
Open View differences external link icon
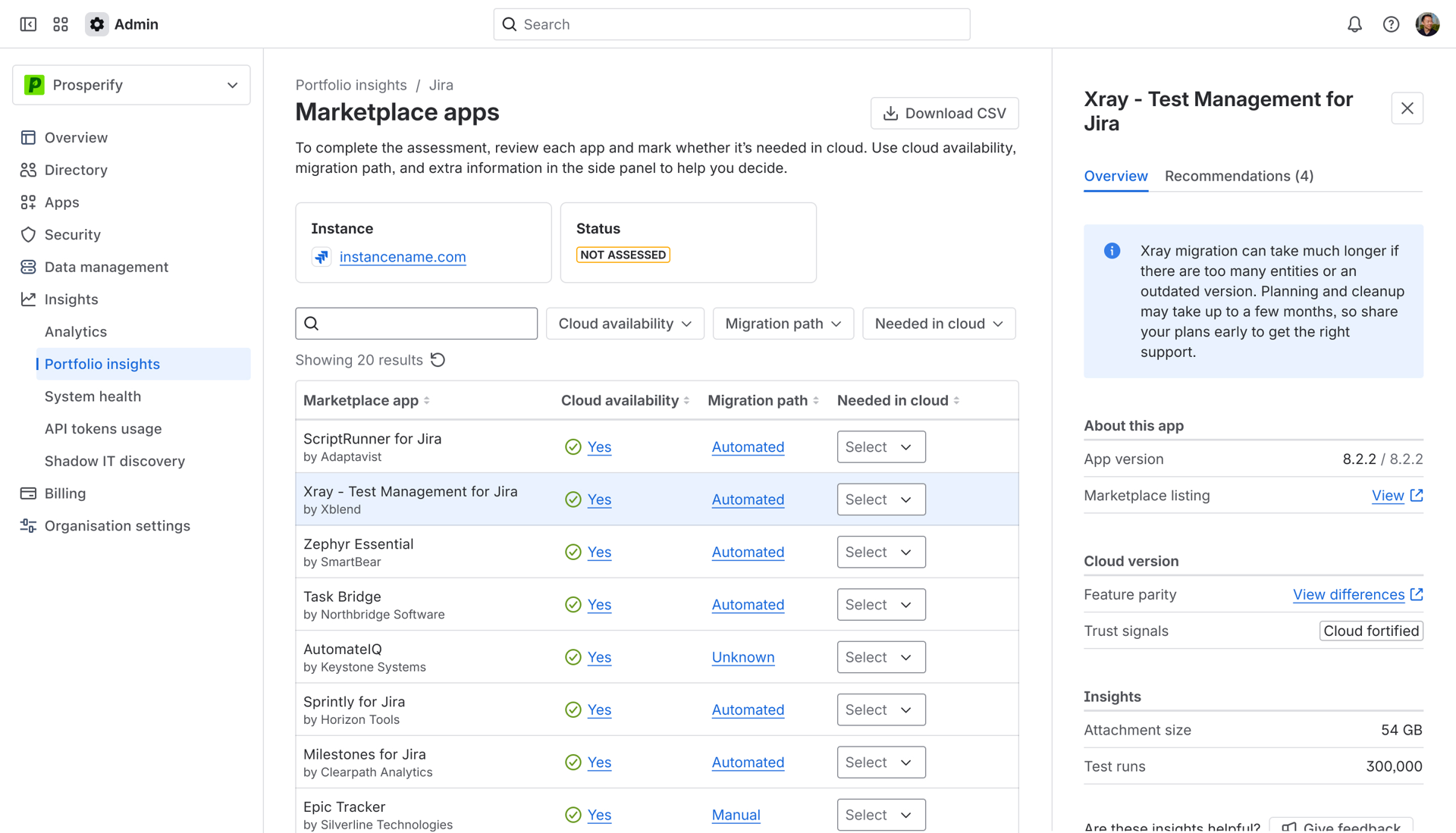pos(1417,594)
